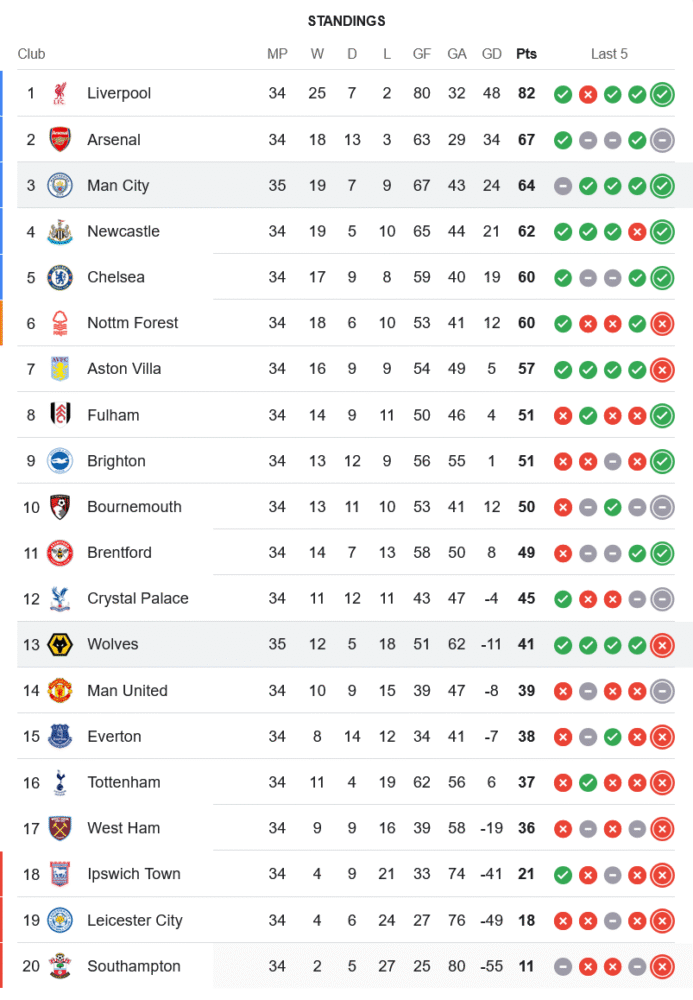Click the Club column header

tap(31, 54)
